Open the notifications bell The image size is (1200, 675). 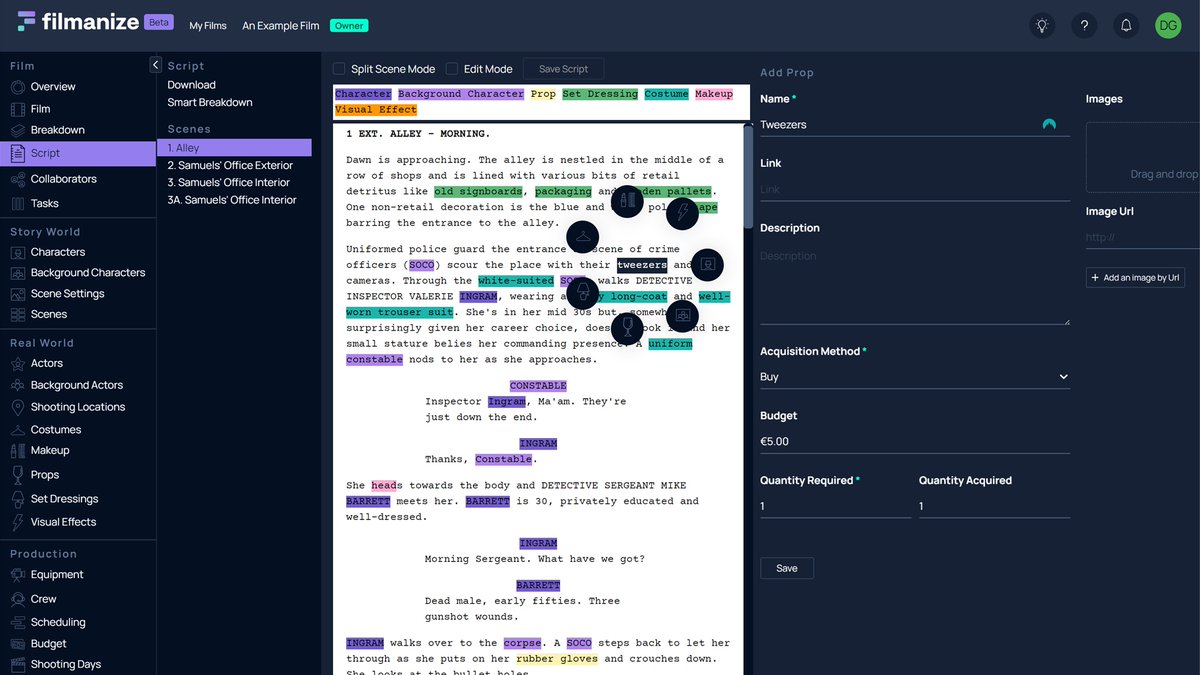coord(1126,25)
